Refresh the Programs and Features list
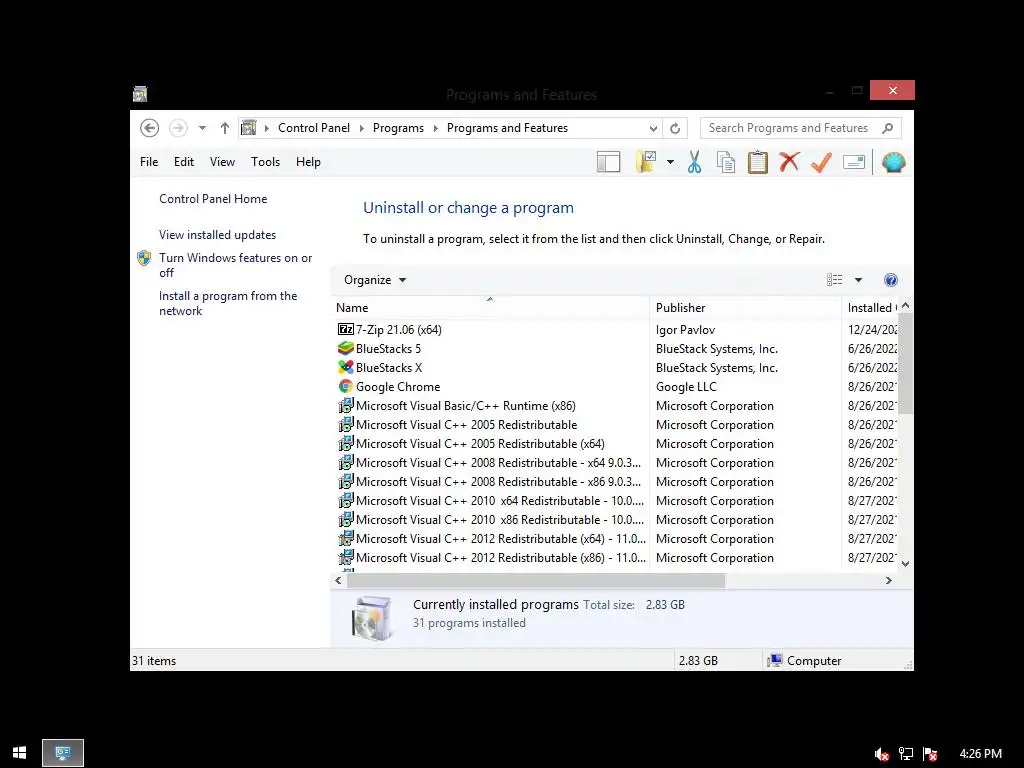 pos(675,129)
